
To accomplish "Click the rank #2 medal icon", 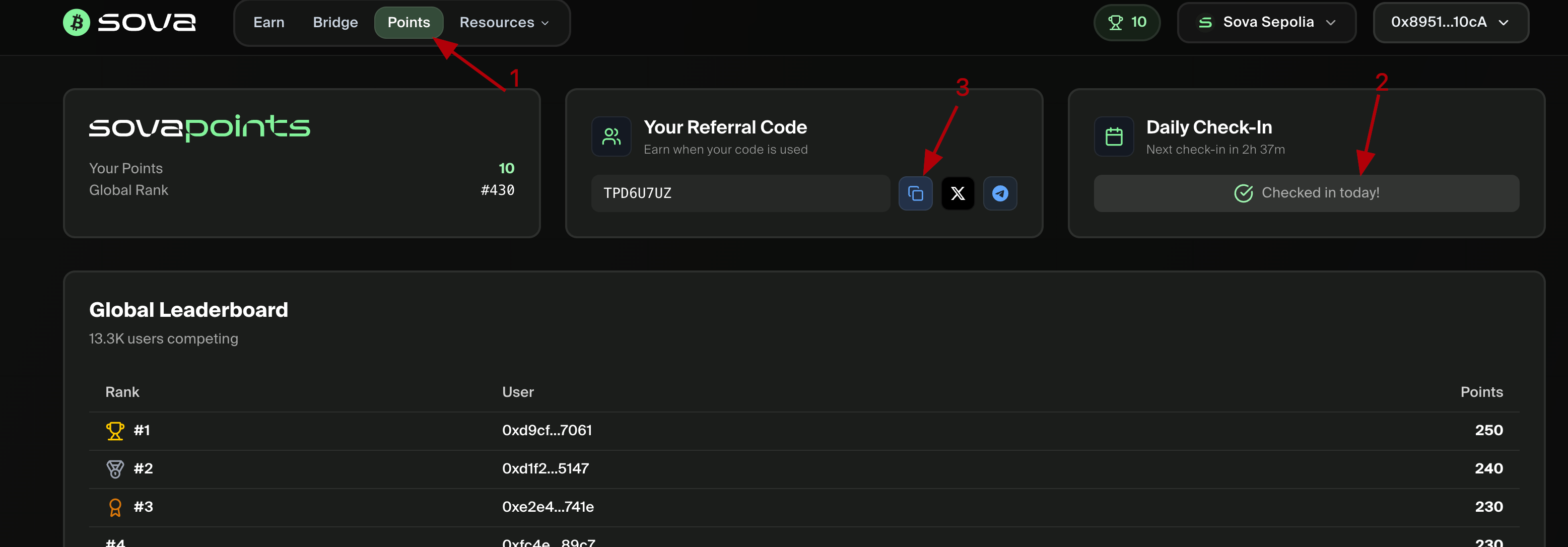I will pos(115,469).
